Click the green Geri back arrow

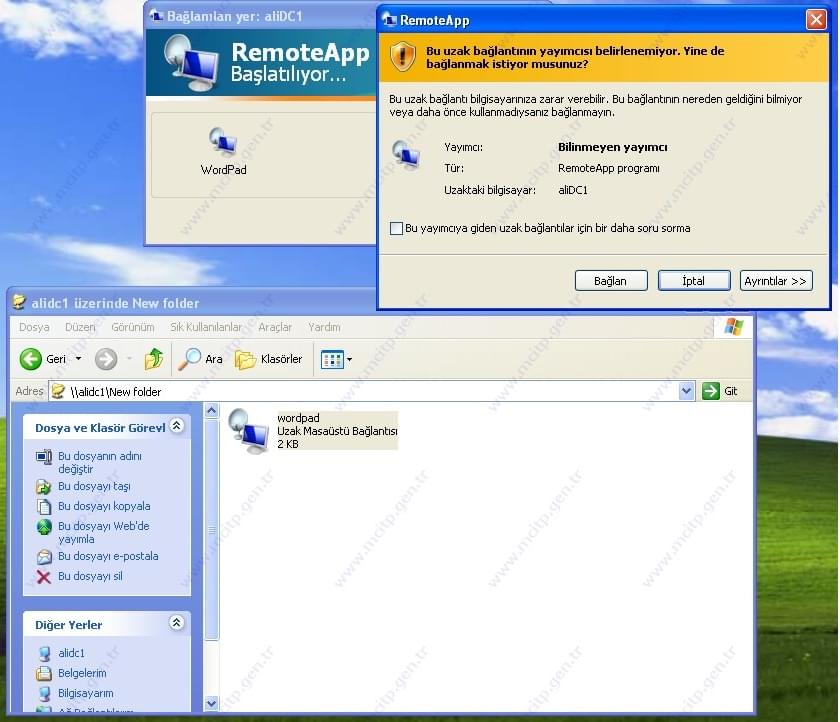pos(31,359)
